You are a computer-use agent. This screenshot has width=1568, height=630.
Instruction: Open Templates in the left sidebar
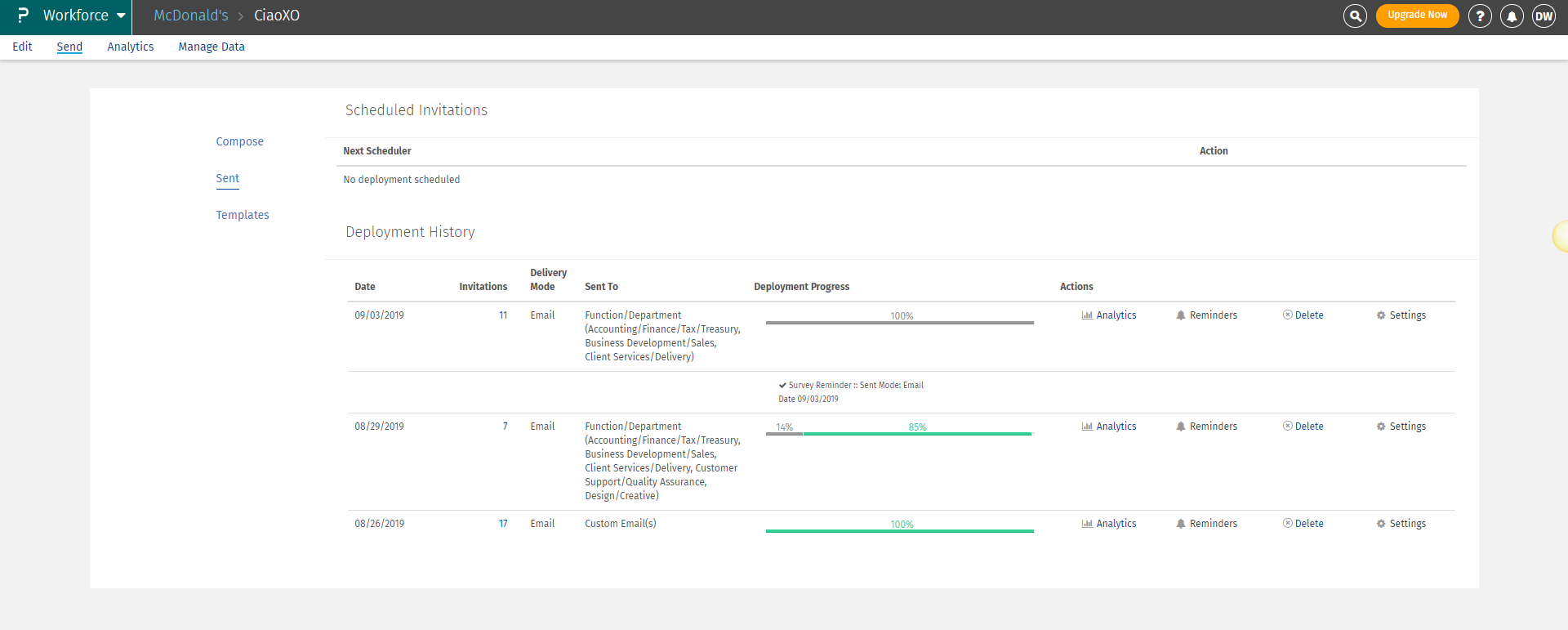pos(242,215)
